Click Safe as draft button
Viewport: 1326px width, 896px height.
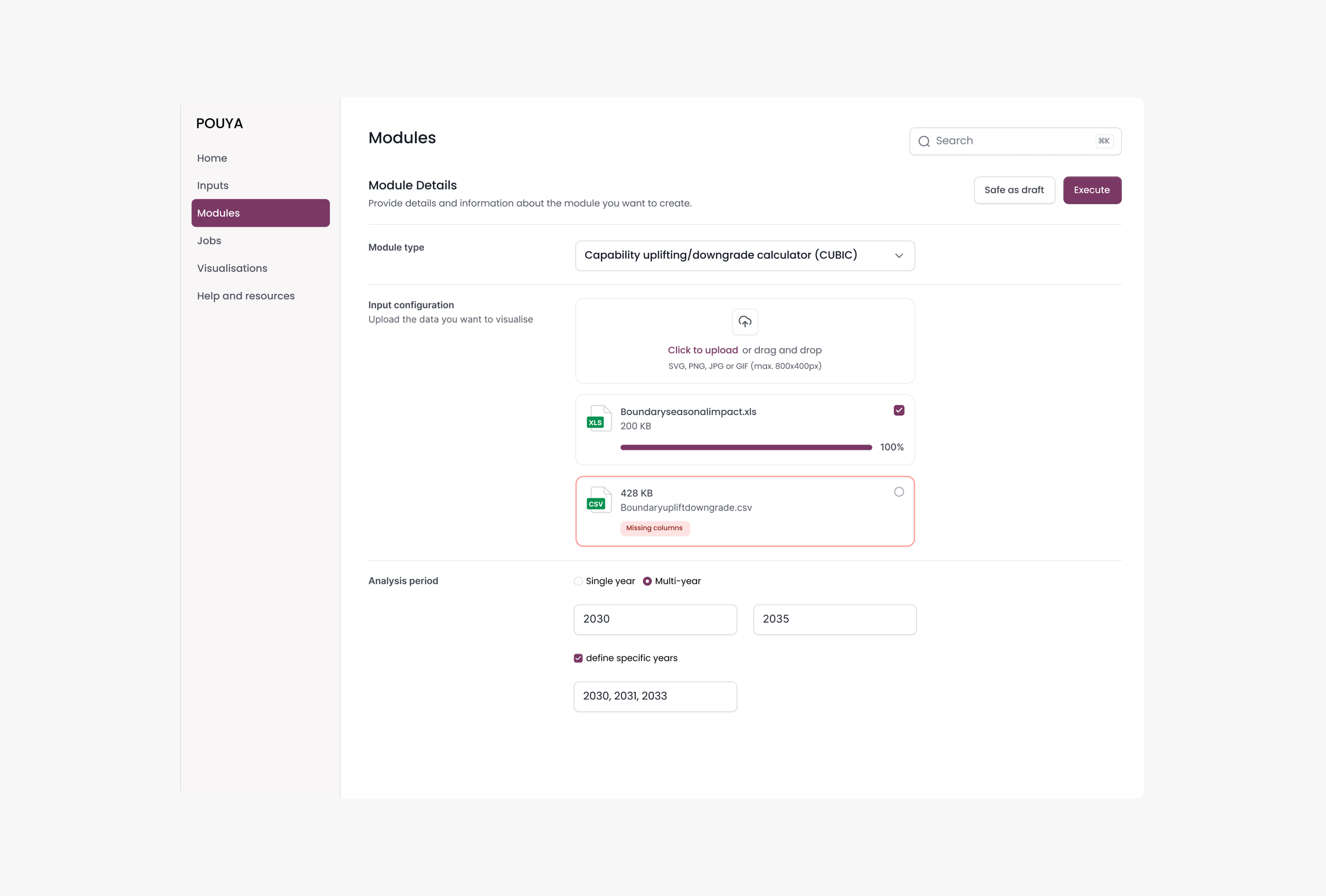[1014, 190]
